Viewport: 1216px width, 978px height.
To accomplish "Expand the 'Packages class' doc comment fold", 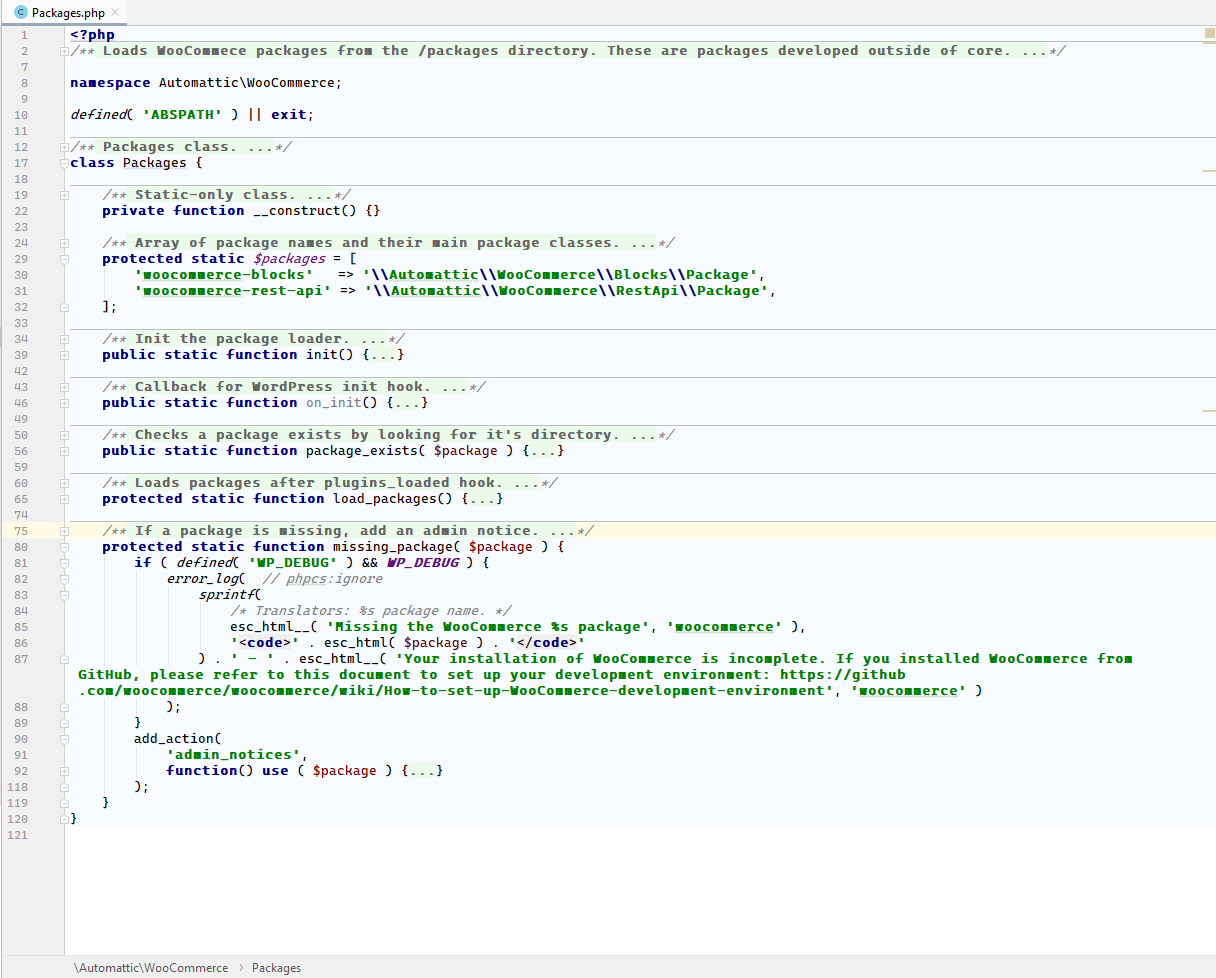I will coord(65,147).
